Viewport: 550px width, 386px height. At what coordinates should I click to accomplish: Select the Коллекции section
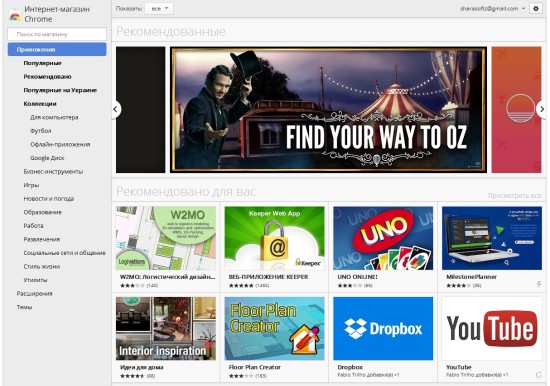tap(40, 104)
